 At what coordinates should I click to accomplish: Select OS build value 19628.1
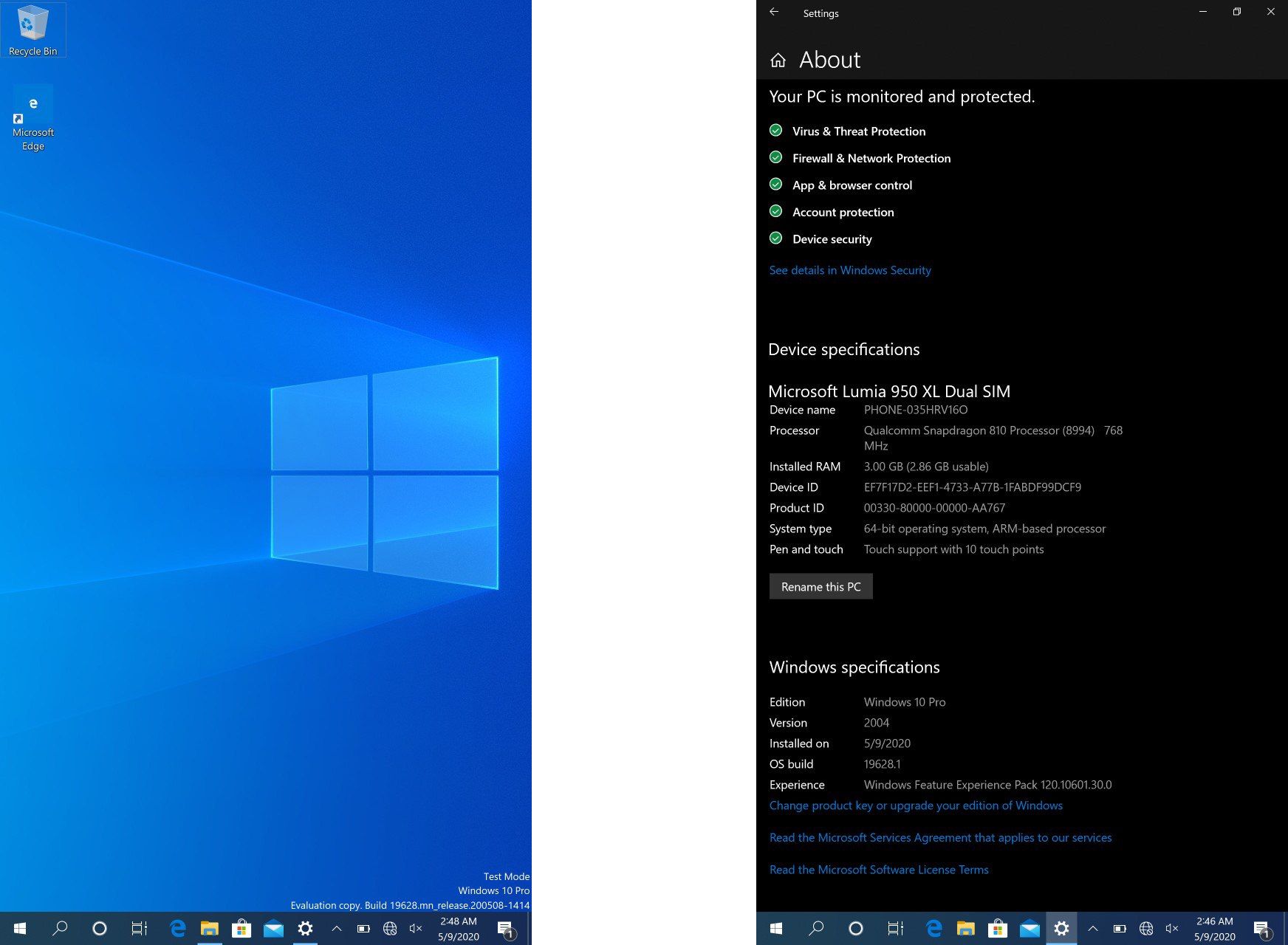pos(882,764)
